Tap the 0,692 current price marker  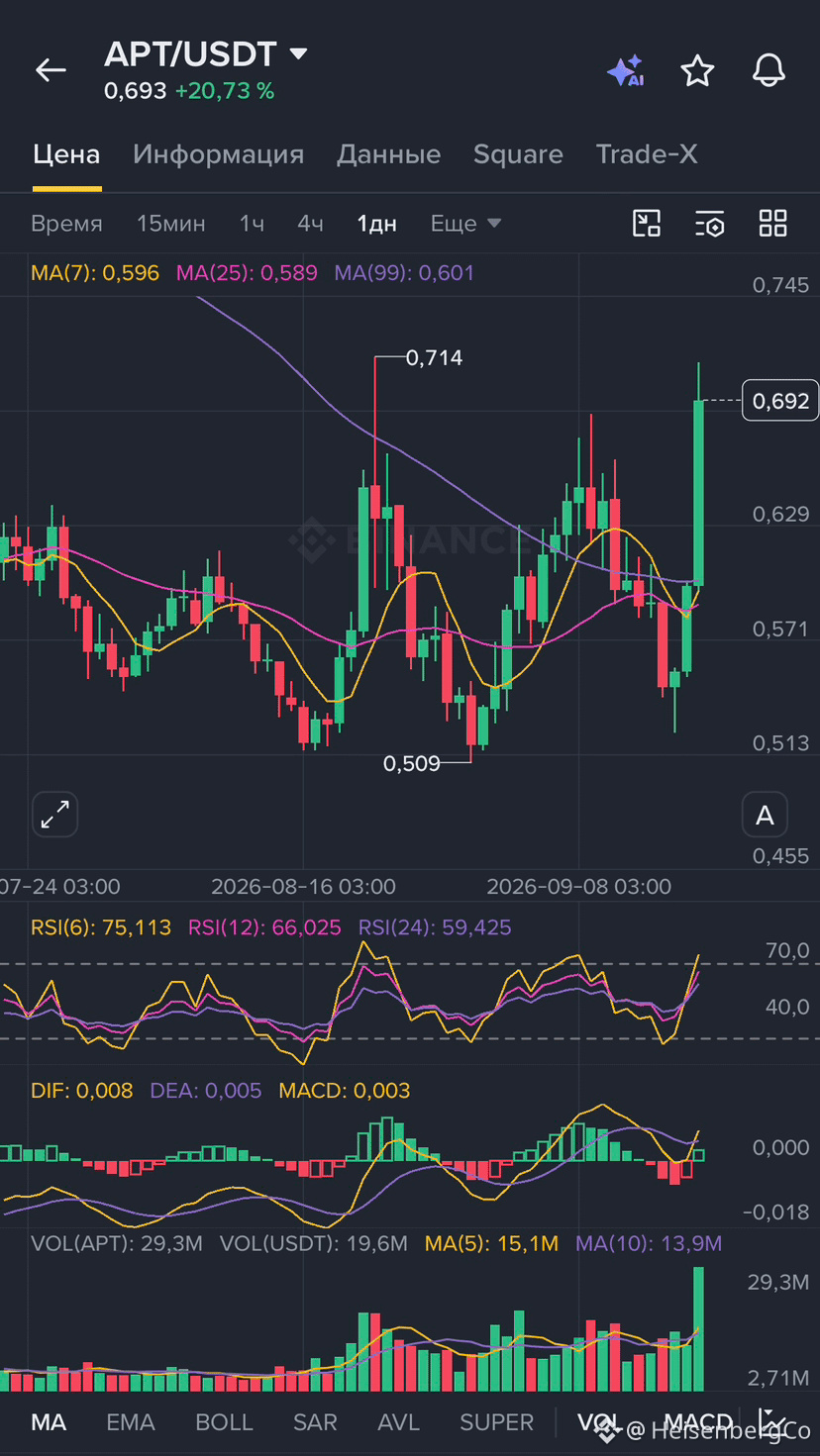780,401
